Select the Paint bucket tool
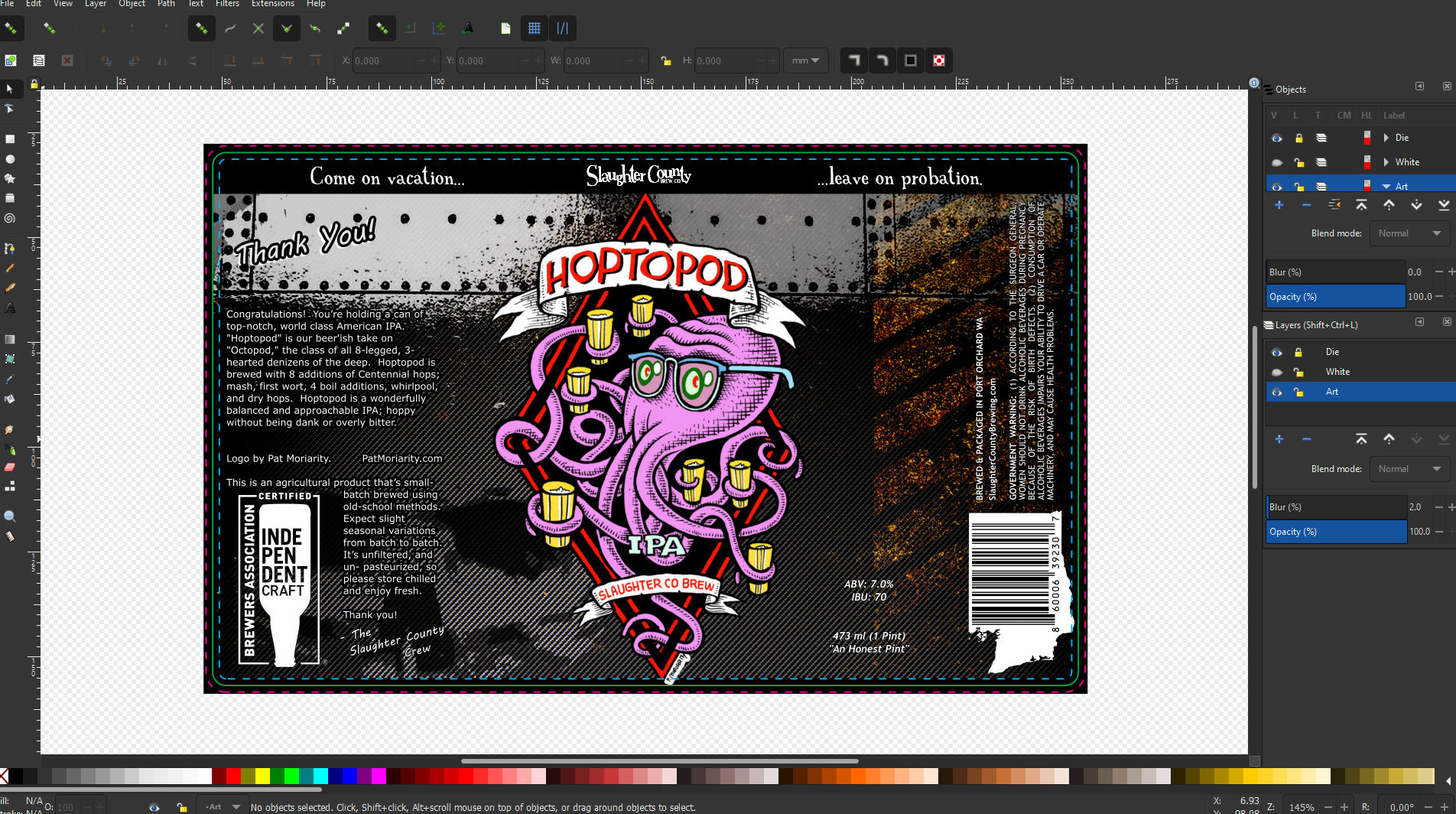This screenshot has width=1456, height=814. pos(10,399)
